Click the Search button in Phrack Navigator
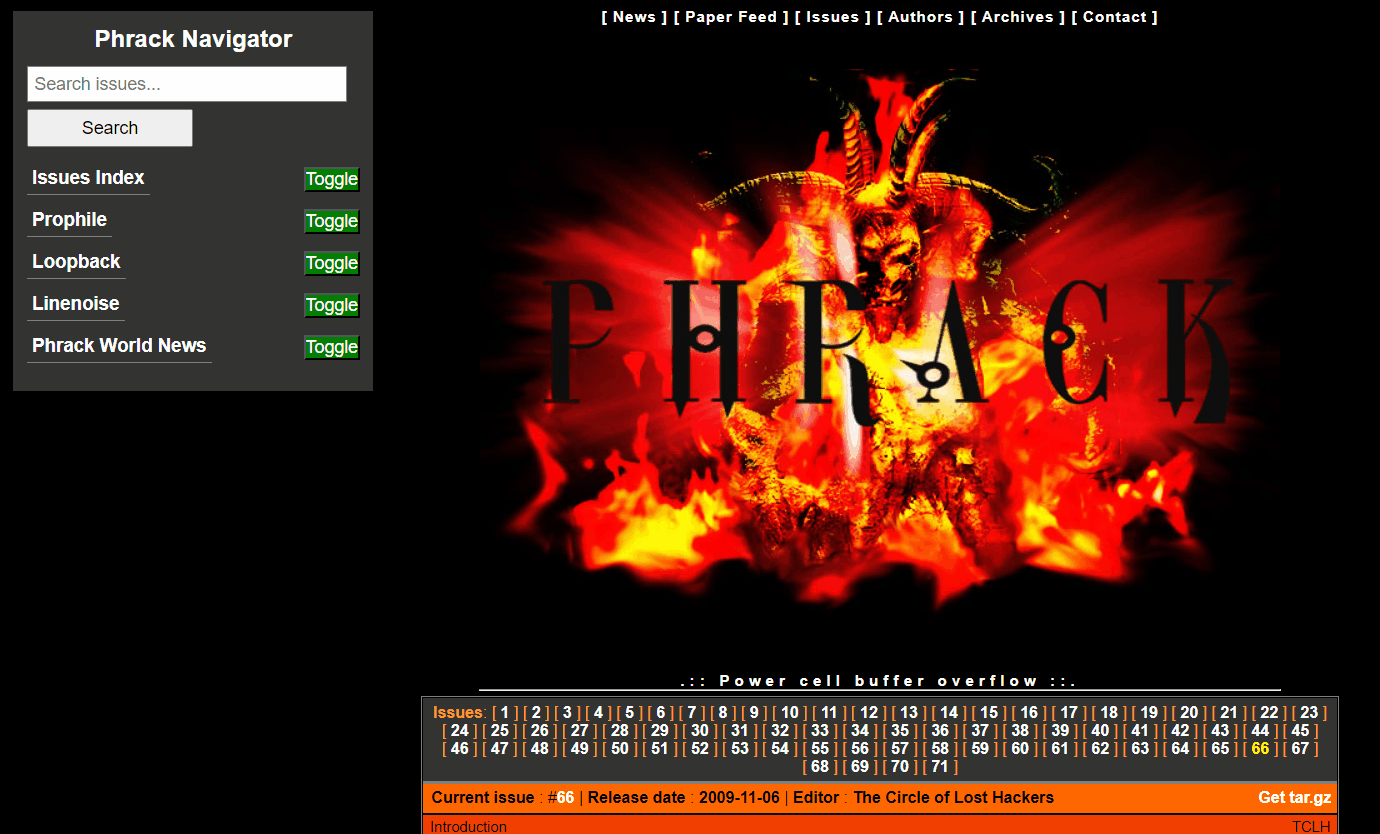This screenshot has height=834, width=1380. [x=110, y=128]
